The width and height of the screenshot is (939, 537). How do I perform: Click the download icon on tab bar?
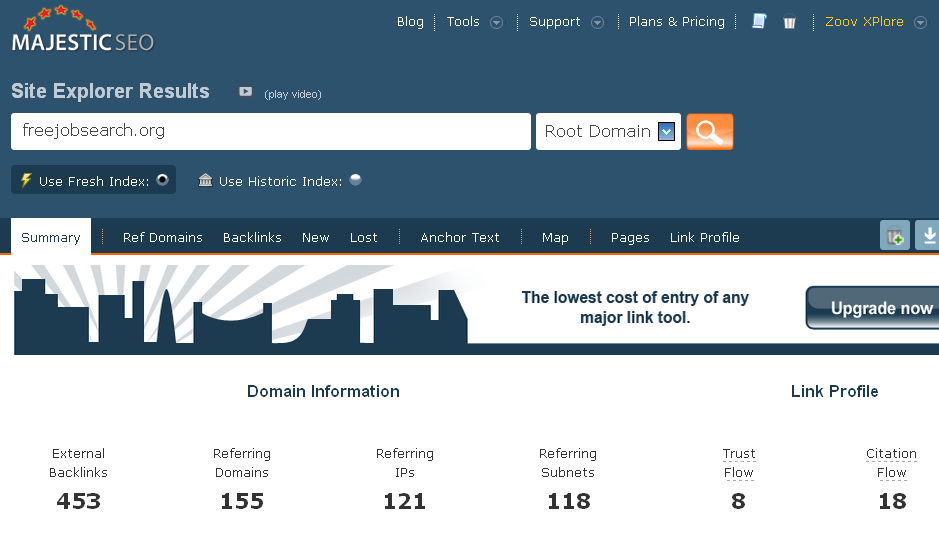coord(928,236)
